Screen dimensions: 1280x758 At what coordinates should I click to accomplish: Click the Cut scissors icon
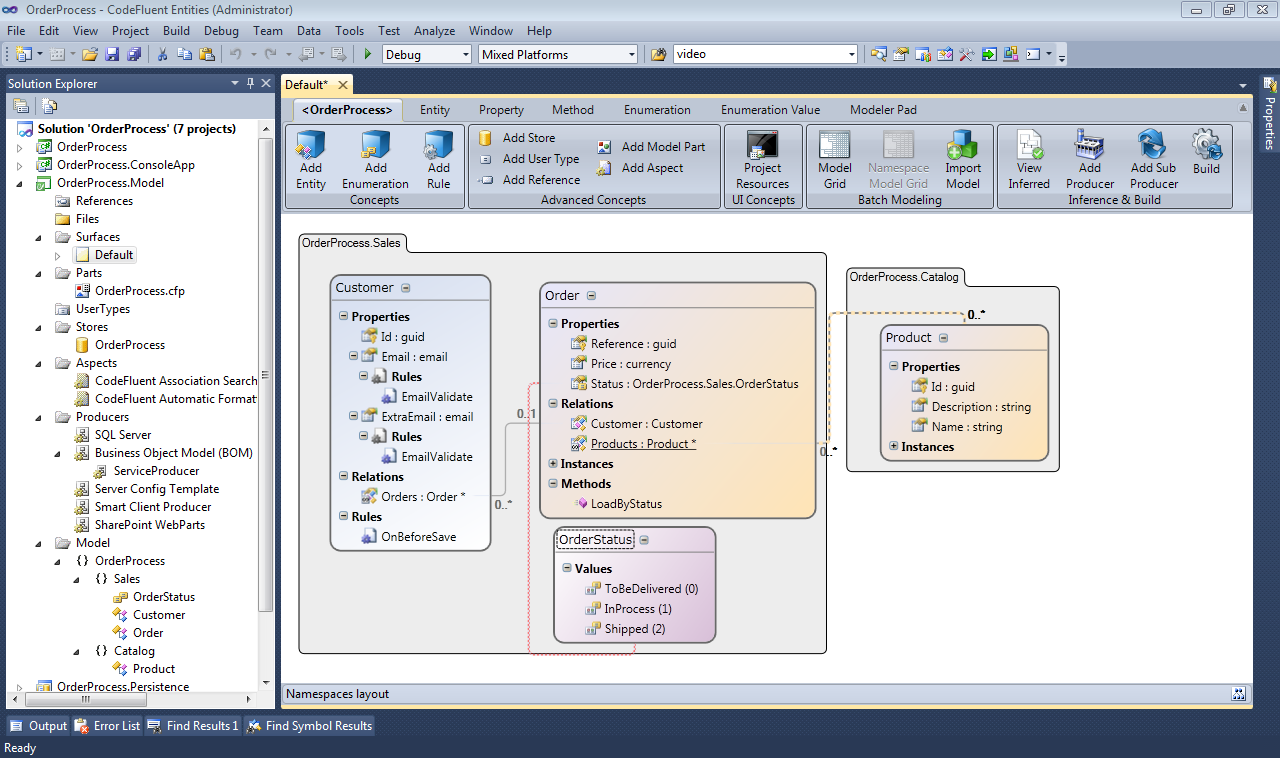point(163,54)
